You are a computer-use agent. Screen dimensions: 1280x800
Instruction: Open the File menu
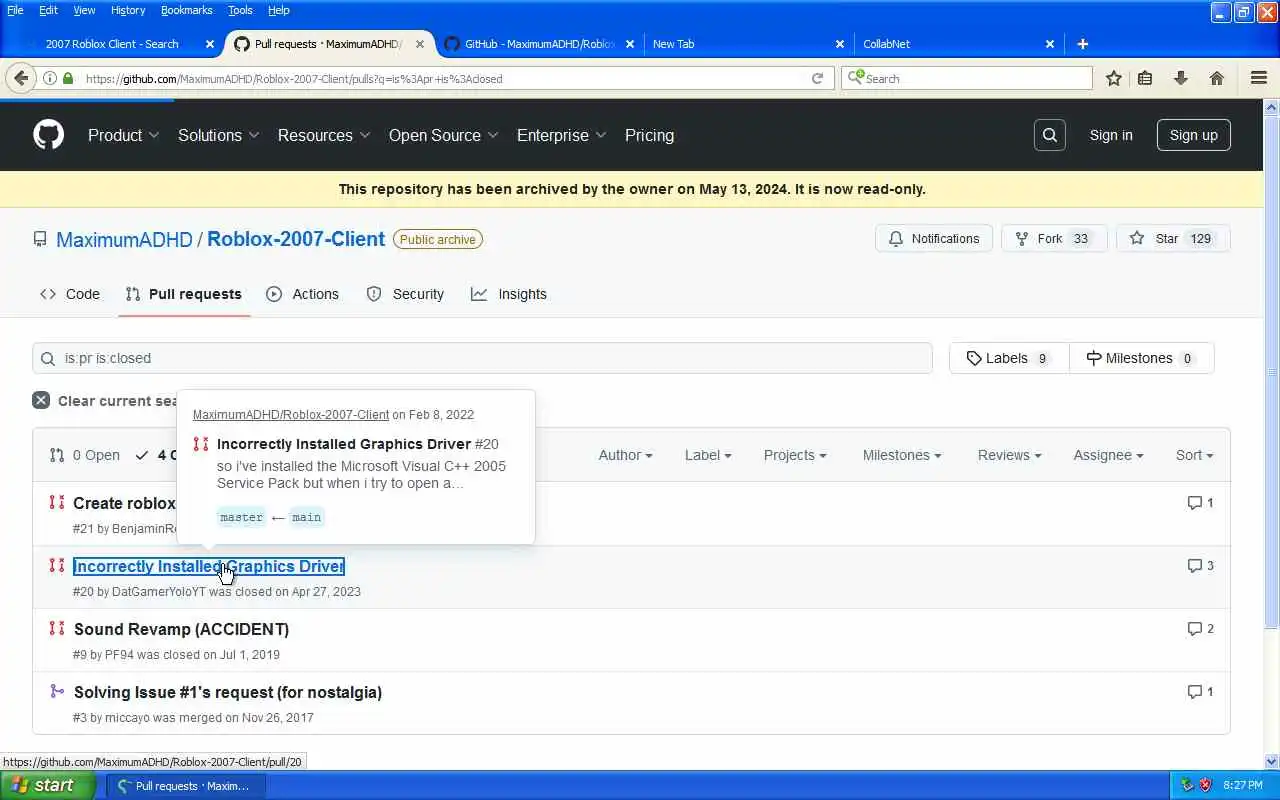15,10
